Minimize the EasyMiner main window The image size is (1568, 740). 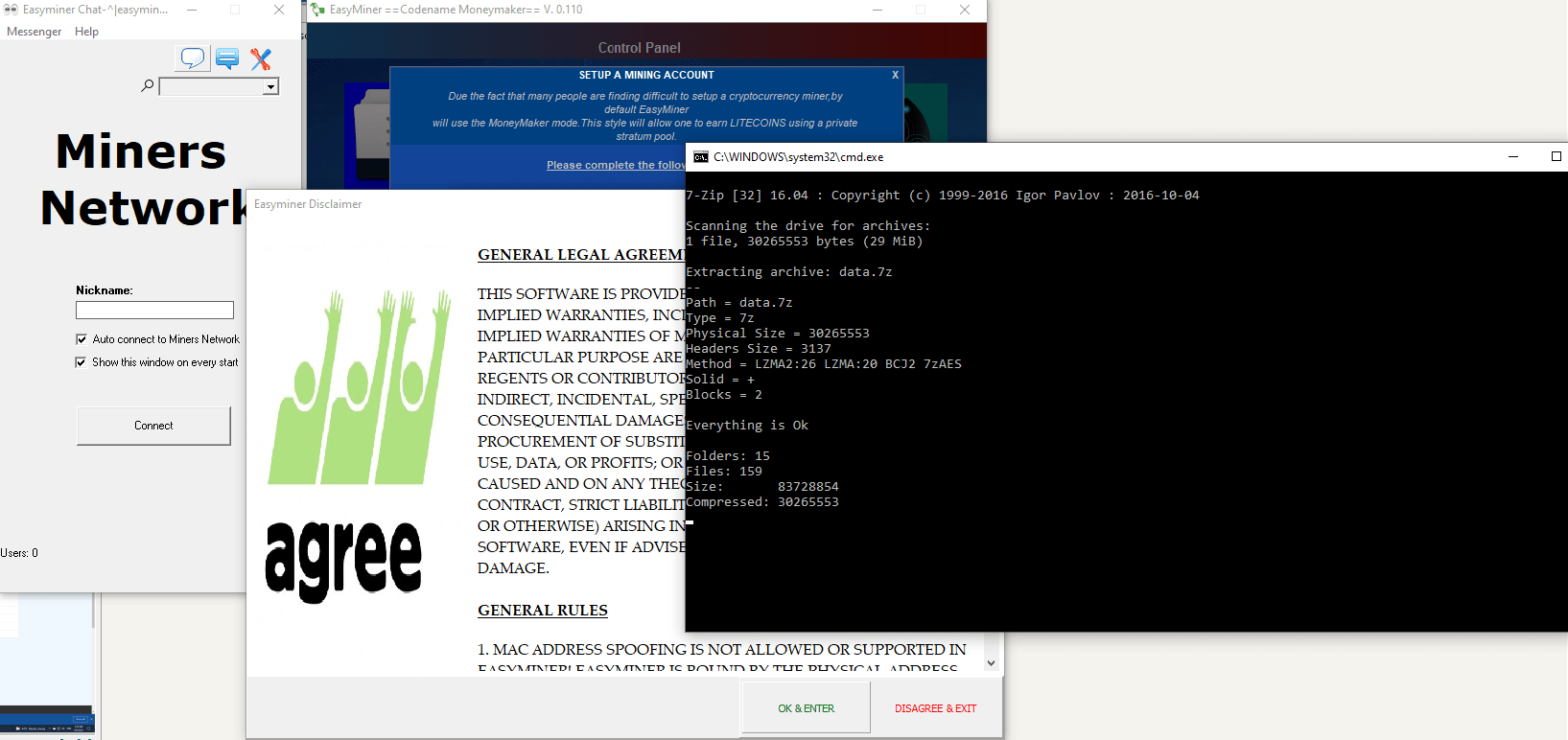[878, 10]
